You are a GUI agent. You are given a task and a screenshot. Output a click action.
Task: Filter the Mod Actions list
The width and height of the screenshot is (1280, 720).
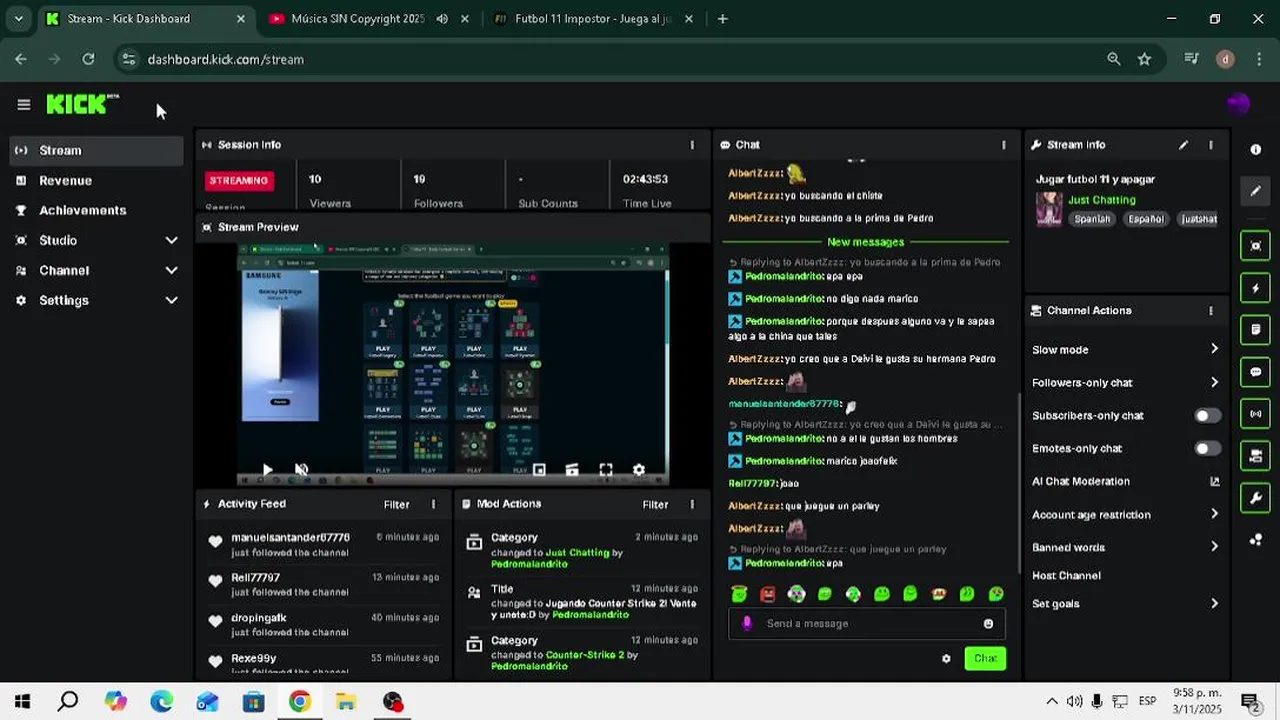655,505
